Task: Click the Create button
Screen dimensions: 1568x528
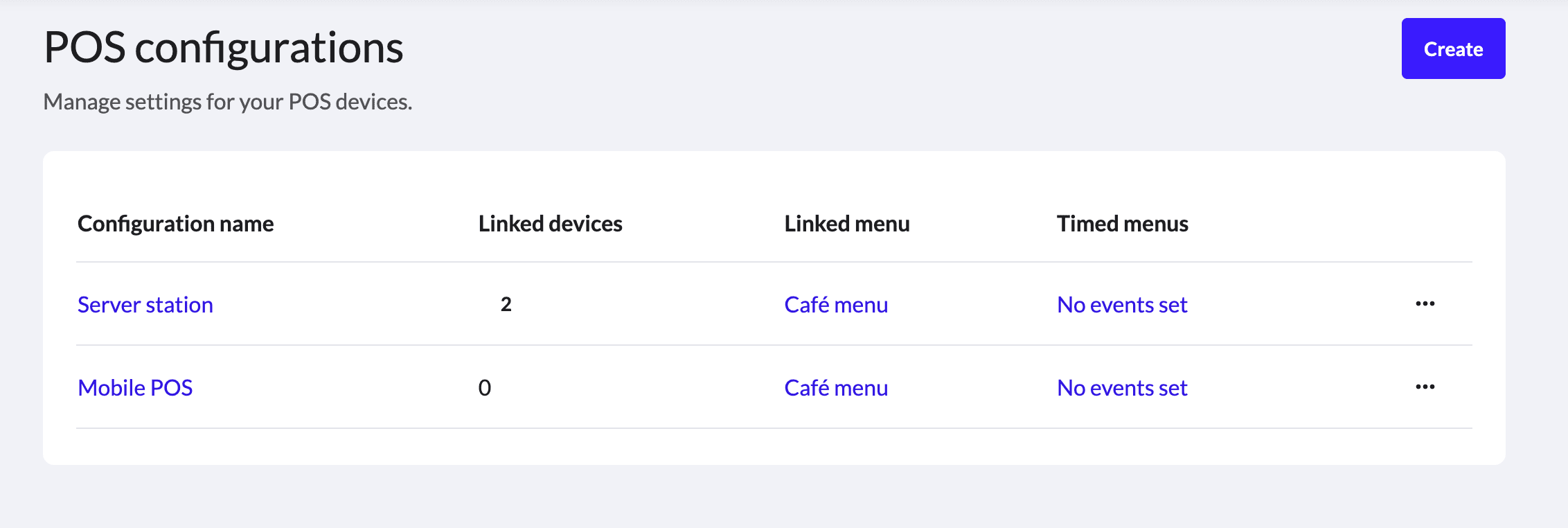Action: pos(1453,49)
